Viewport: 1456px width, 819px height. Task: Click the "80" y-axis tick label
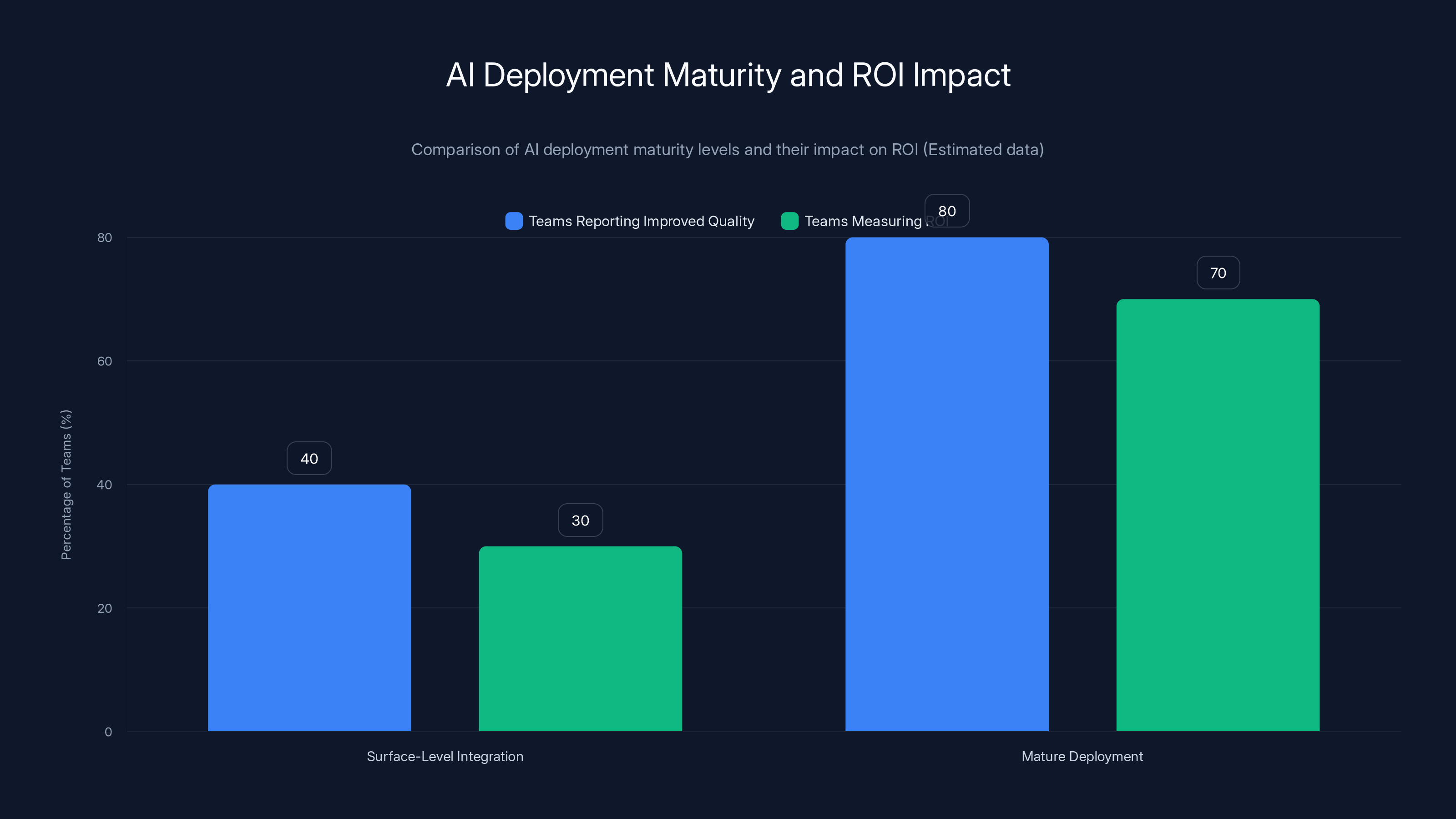pyautogui.click(x=104, y=237)
